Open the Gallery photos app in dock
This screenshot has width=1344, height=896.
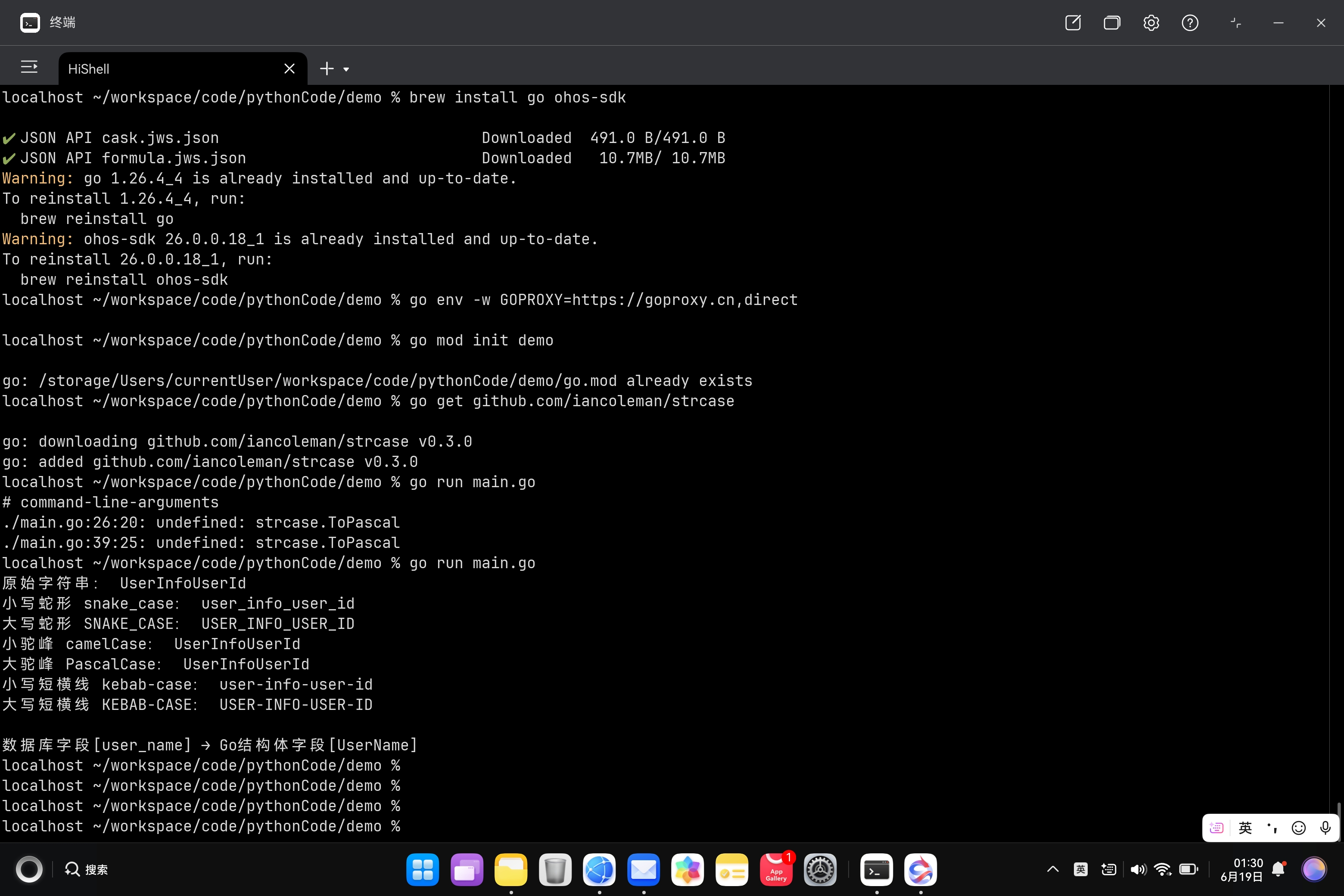(688, 870)
